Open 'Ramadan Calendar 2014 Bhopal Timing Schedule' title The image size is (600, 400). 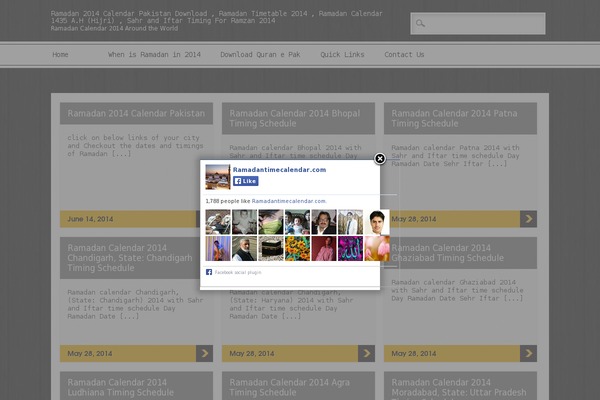(x=295, y=118)
